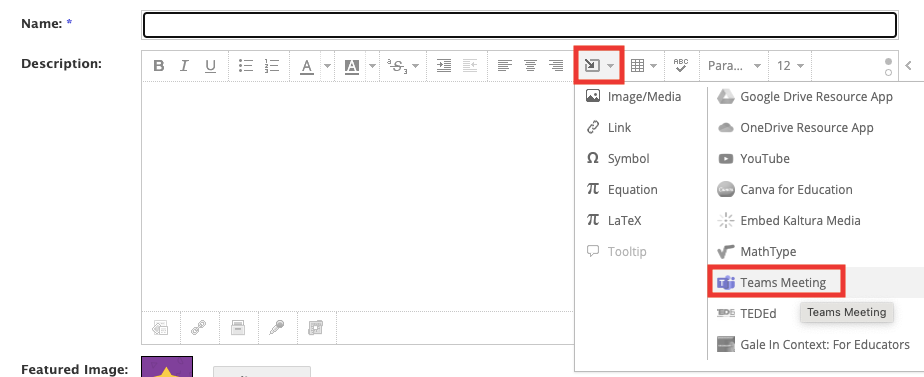
Task: Toggle Bold formatting in the description toolbar
Action: [159, 66]
